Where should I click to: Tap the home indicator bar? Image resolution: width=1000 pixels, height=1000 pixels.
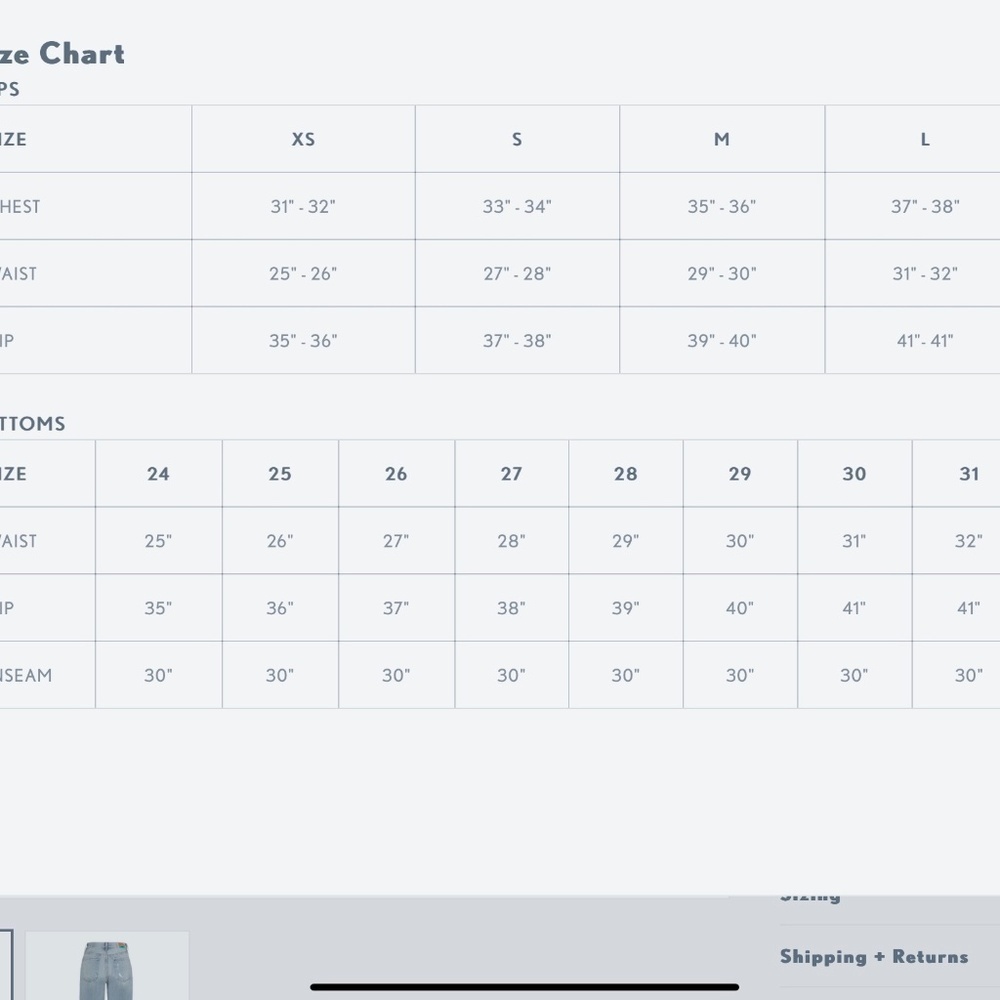coord(524,987)
